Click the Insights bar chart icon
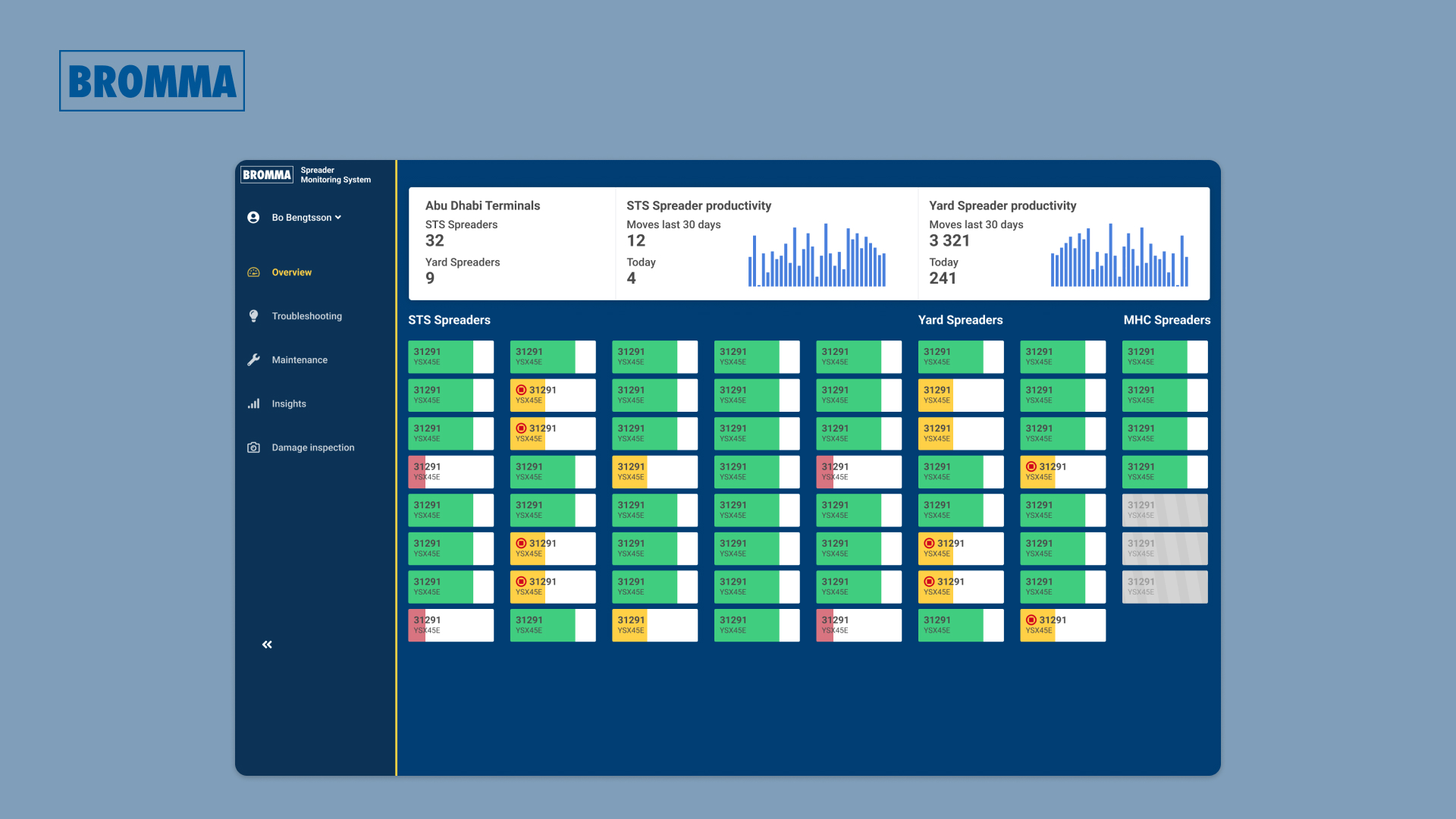The height and width of the screenshot is (819, 1456). pyautogui.click(x=253, y=404)
